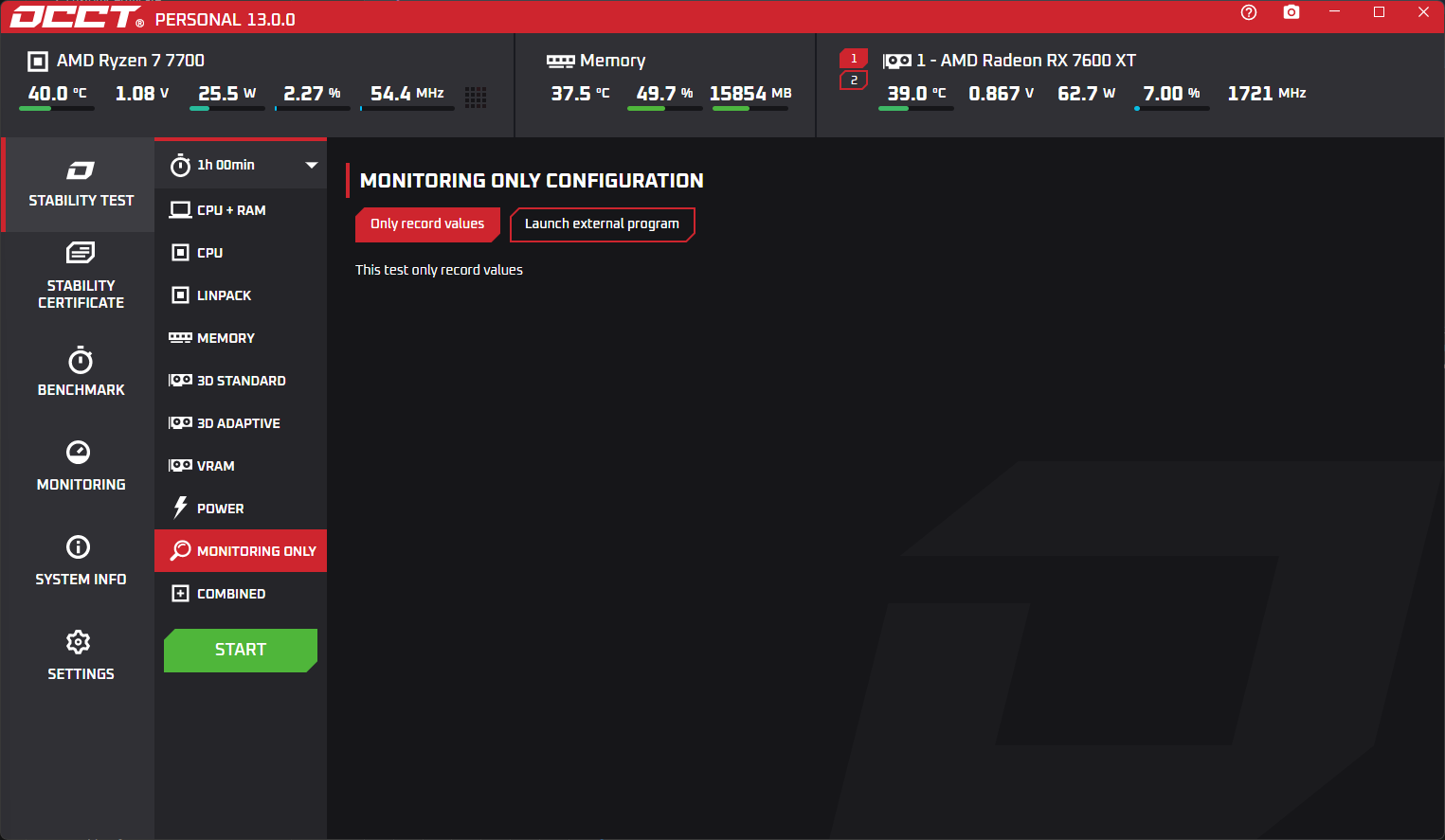Image resolution: width=1445 pixels, height=840 pixels.
Task: Select the Power test
Action: [x=241, y=509]
